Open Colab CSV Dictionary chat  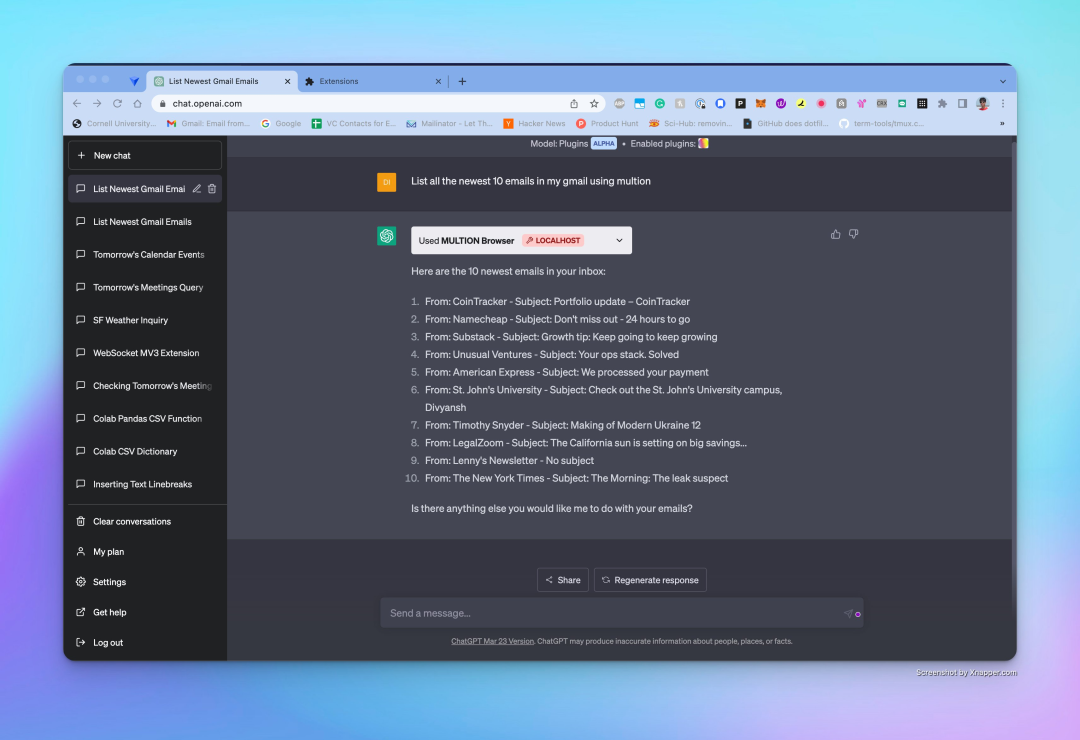tap(145, 451)
